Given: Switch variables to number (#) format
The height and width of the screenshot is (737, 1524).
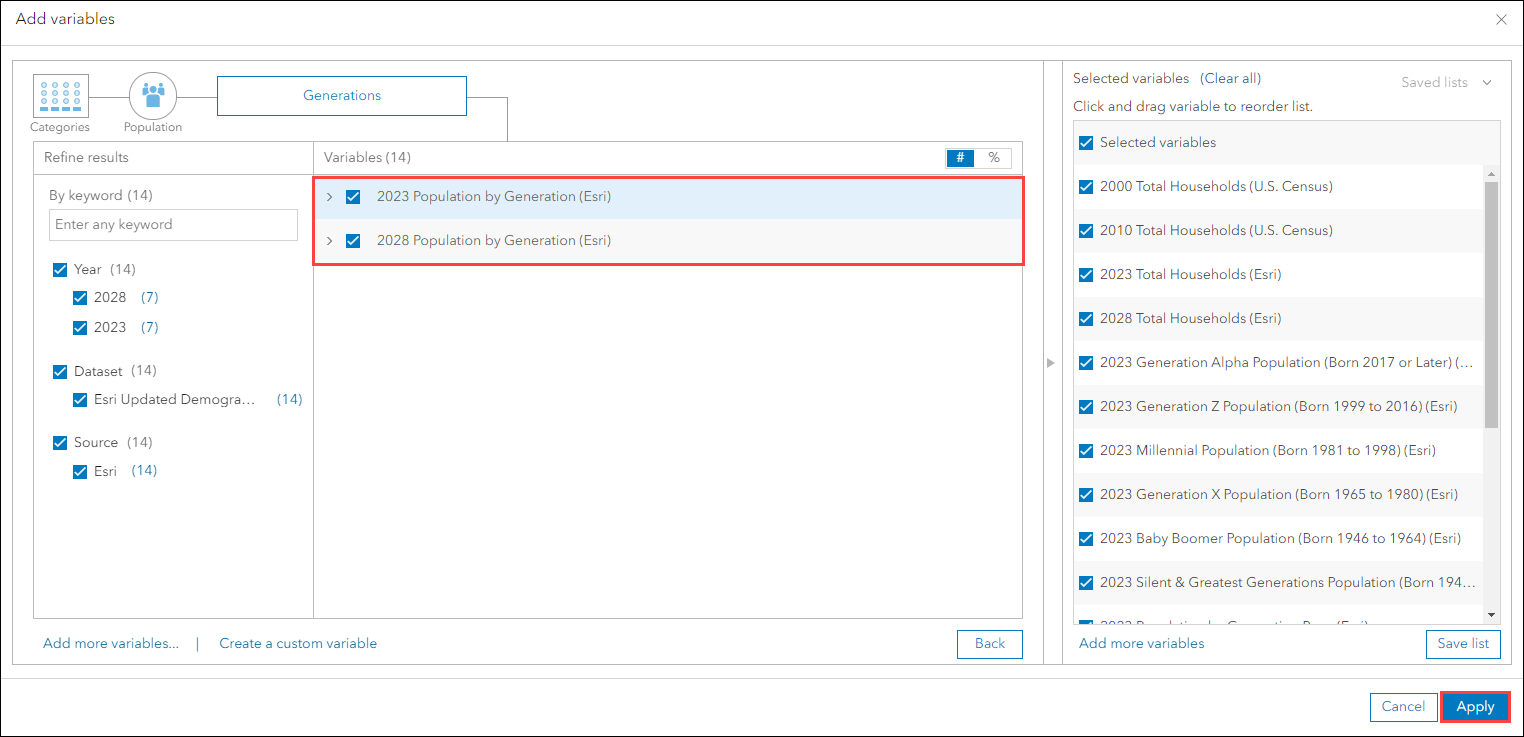Looking at the screenshot, I should 960,158.
